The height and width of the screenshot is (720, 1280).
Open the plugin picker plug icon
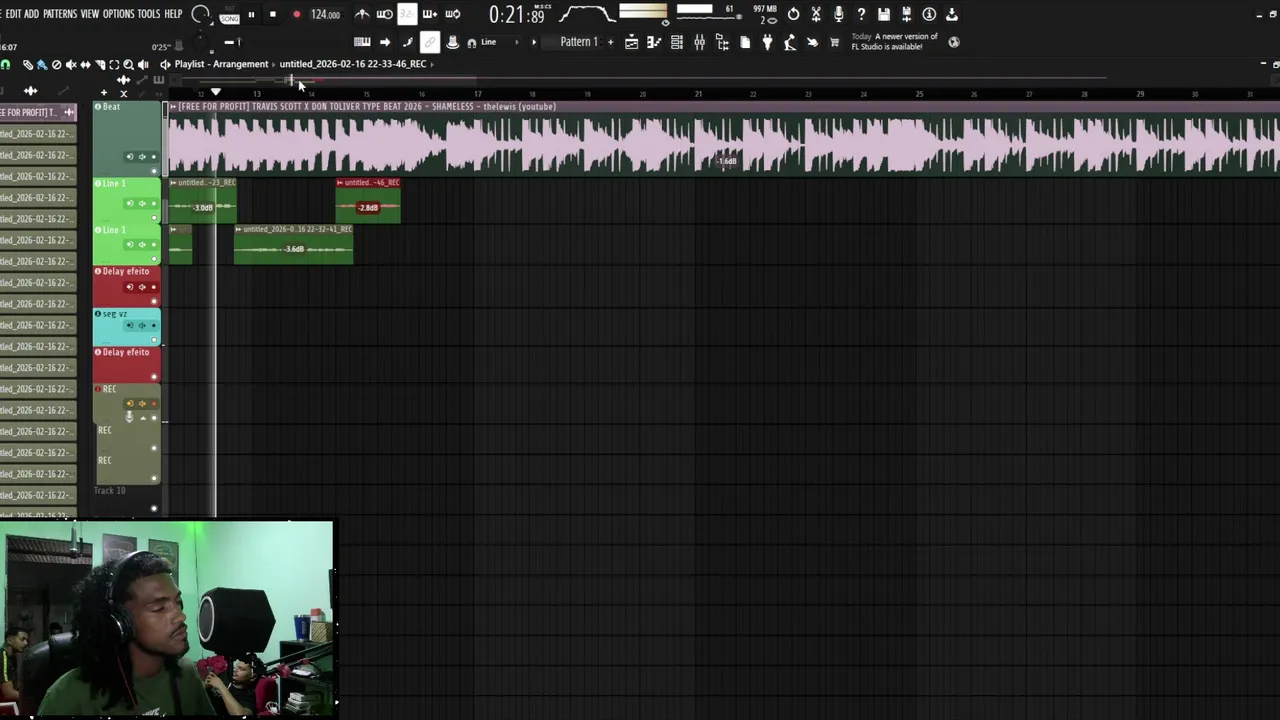coord(767,42)
